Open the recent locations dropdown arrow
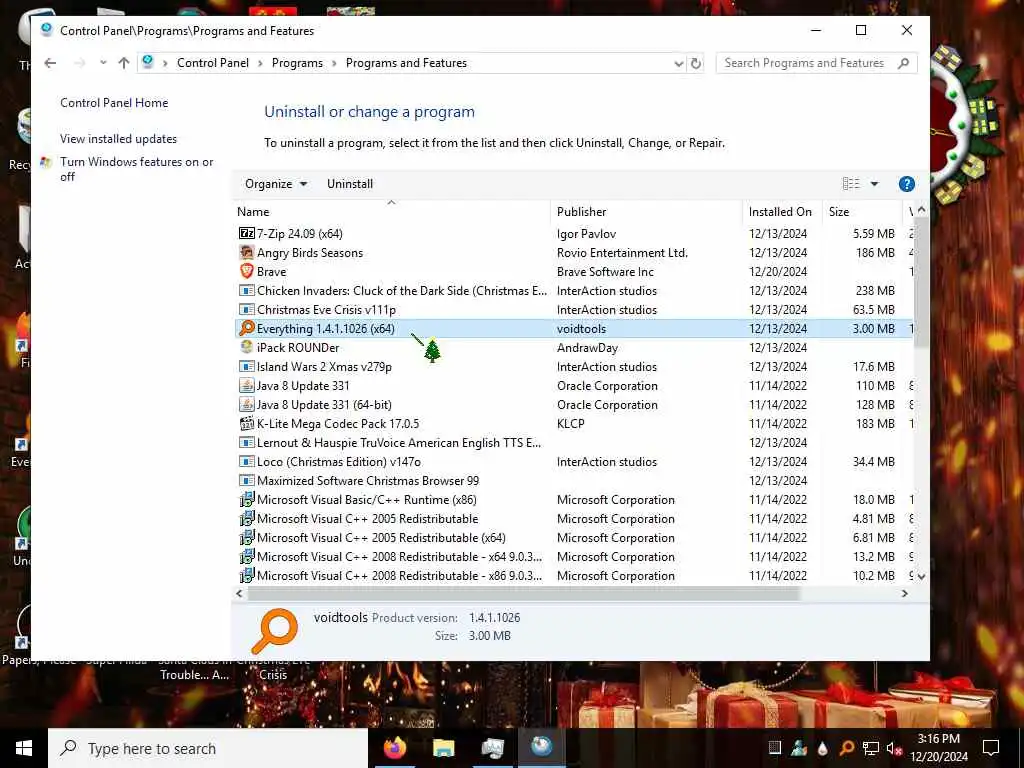1024x768 pixels. (x=103, y=63)
